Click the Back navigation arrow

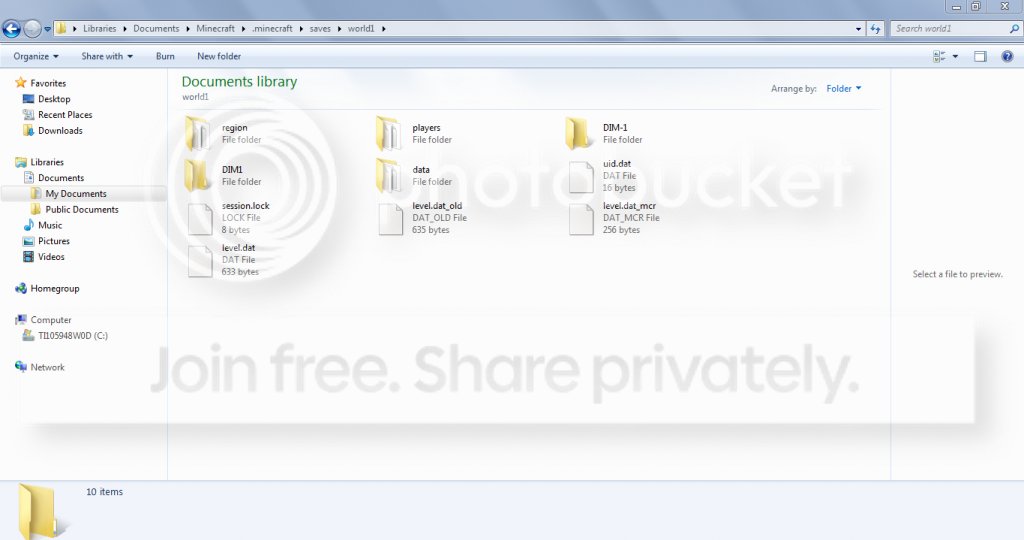[13, 29]
